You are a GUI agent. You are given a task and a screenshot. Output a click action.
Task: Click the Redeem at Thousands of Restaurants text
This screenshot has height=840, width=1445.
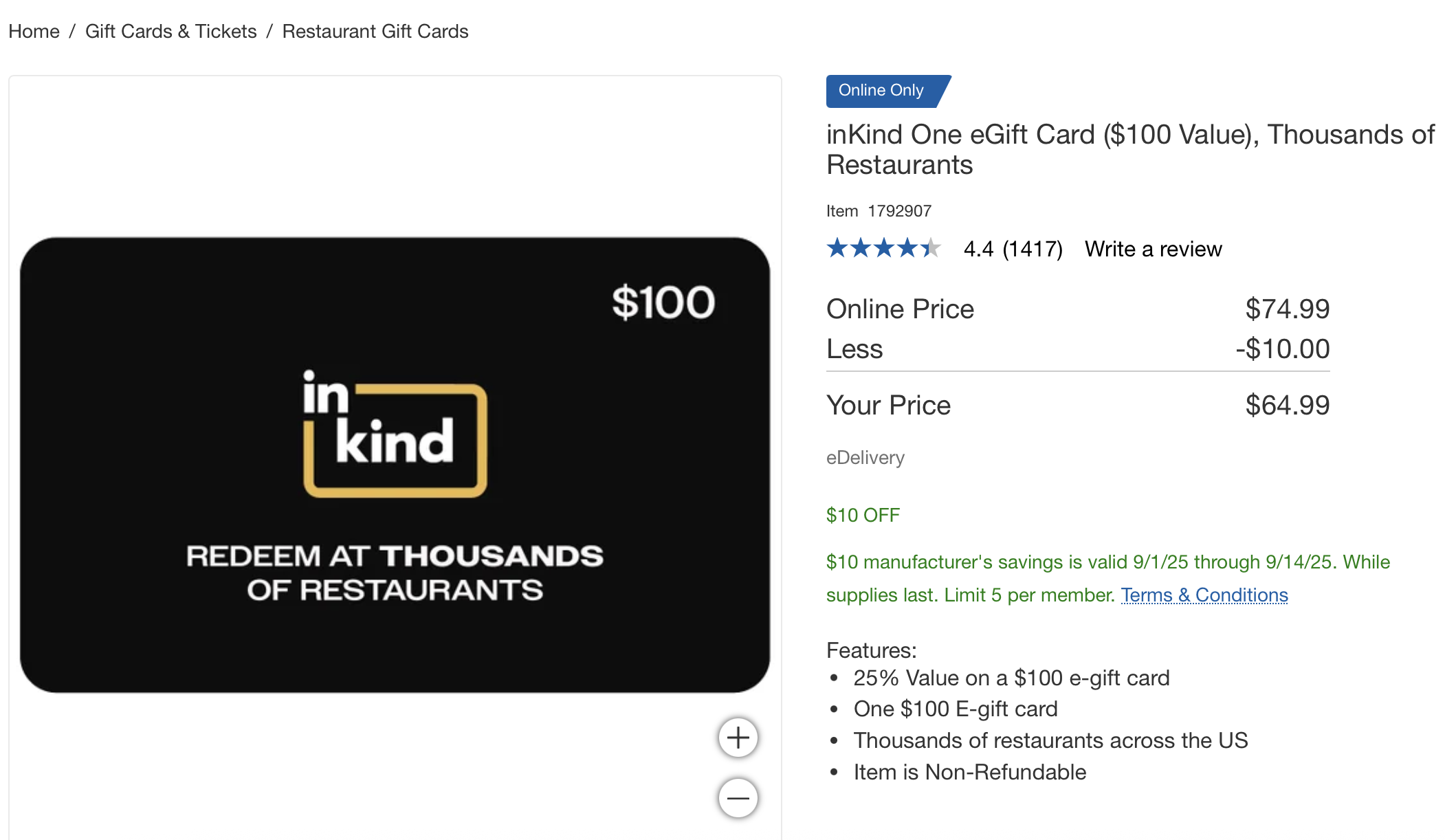click(x=395, y=573)
